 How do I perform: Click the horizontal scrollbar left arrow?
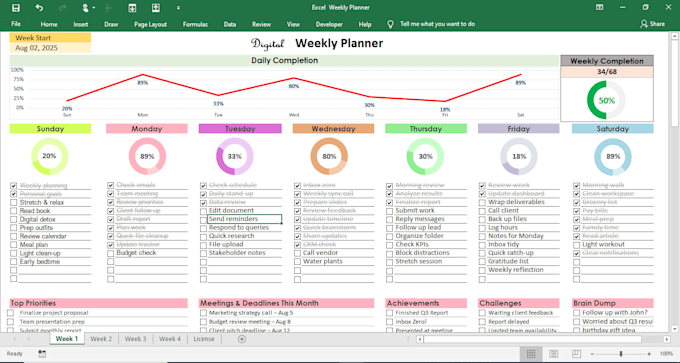click(x=419, y=339)
